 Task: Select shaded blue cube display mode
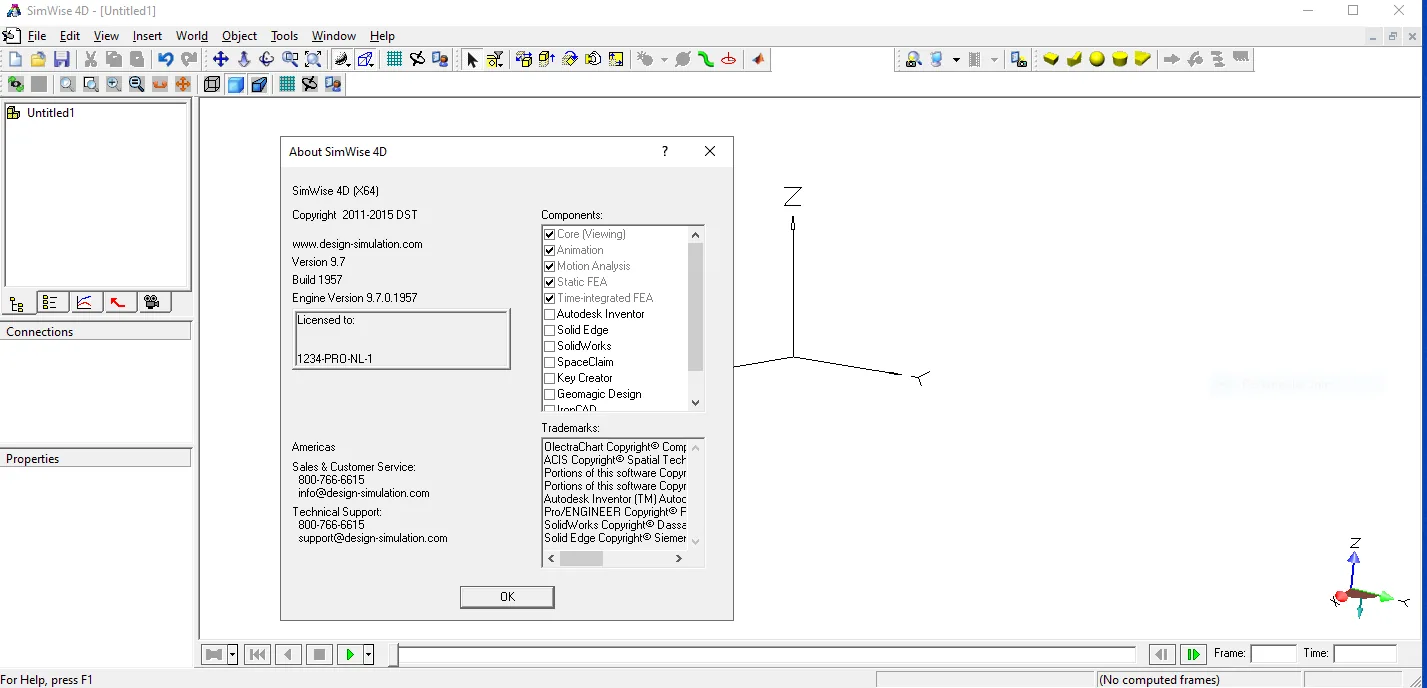point(235,85)
